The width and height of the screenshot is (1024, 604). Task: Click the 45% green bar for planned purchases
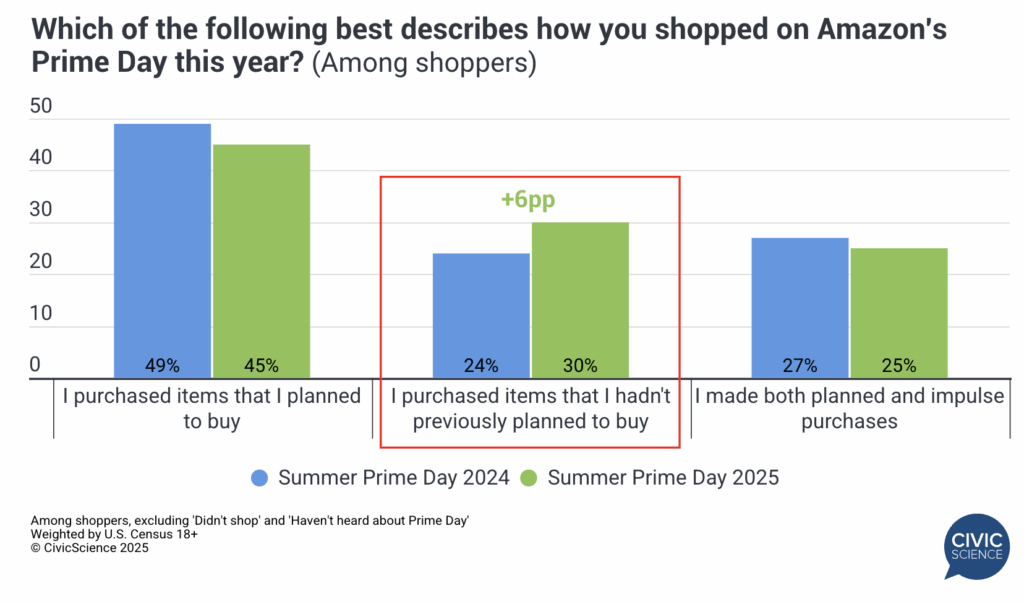pos(261,260)
